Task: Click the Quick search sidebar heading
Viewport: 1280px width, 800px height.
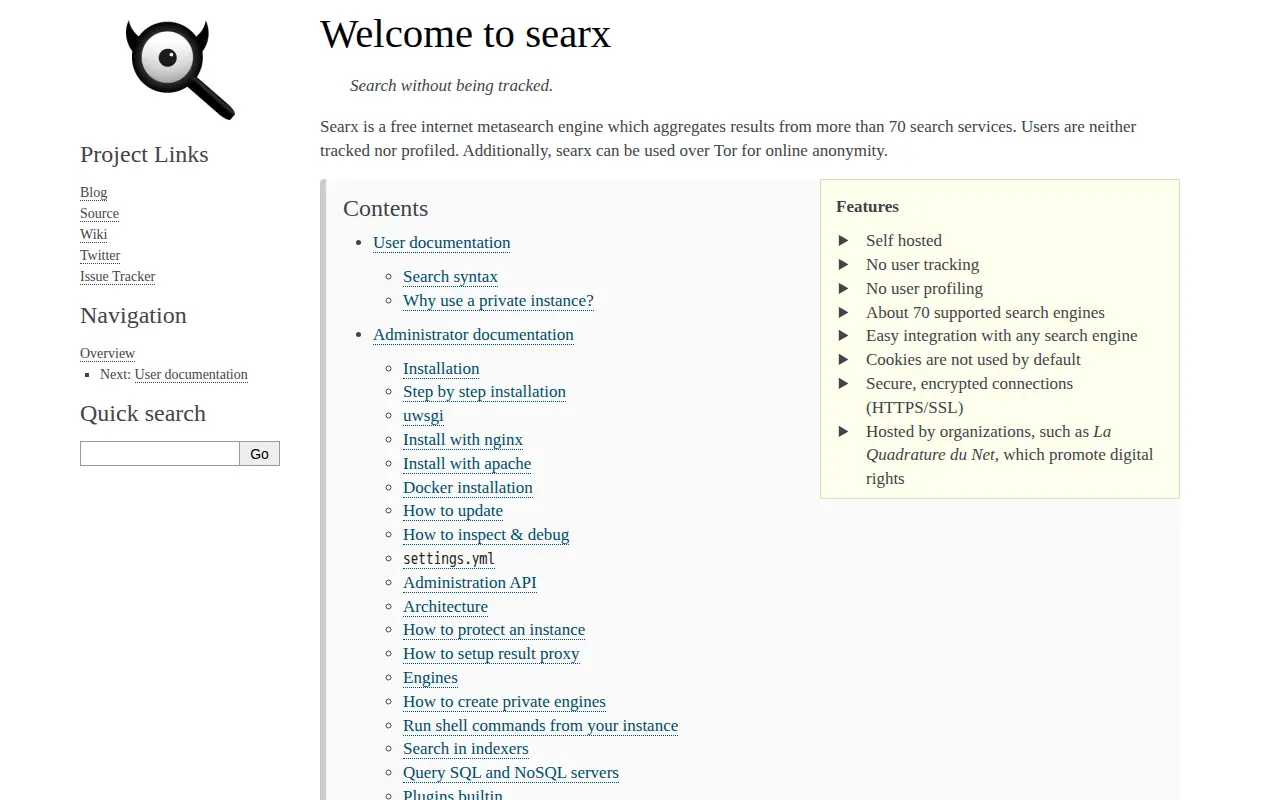Action: pyautogui.click(x=143, y=413)
